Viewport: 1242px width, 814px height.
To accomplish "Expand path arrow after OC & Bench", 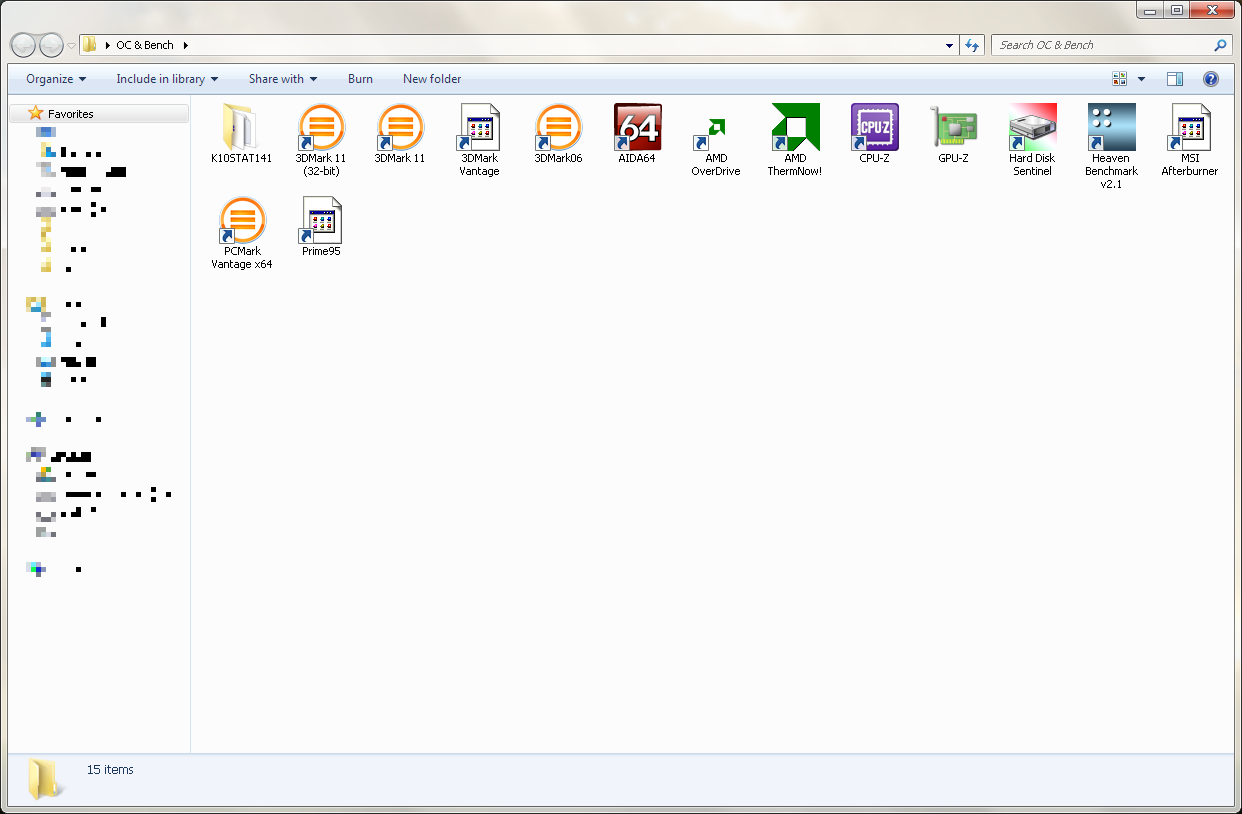I will 186,45.
